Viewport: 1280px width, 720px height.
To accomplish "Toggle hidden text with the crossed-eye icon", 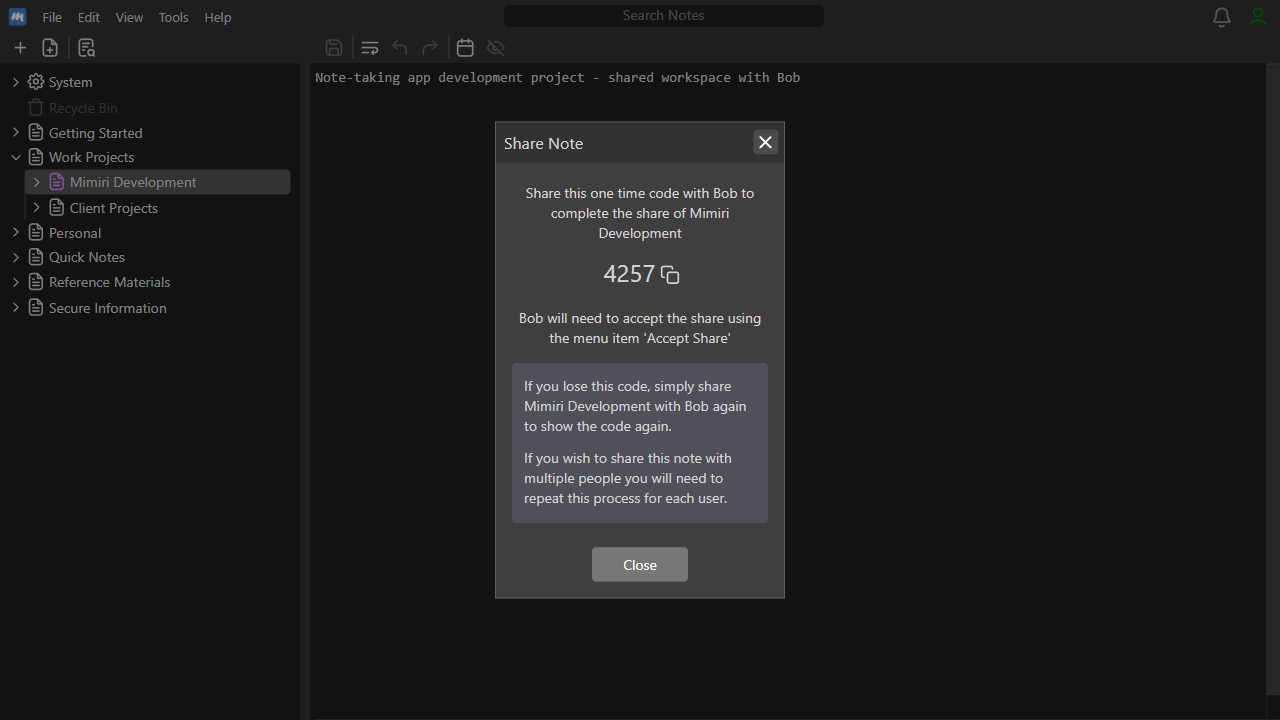I will (x=495, y=47).
